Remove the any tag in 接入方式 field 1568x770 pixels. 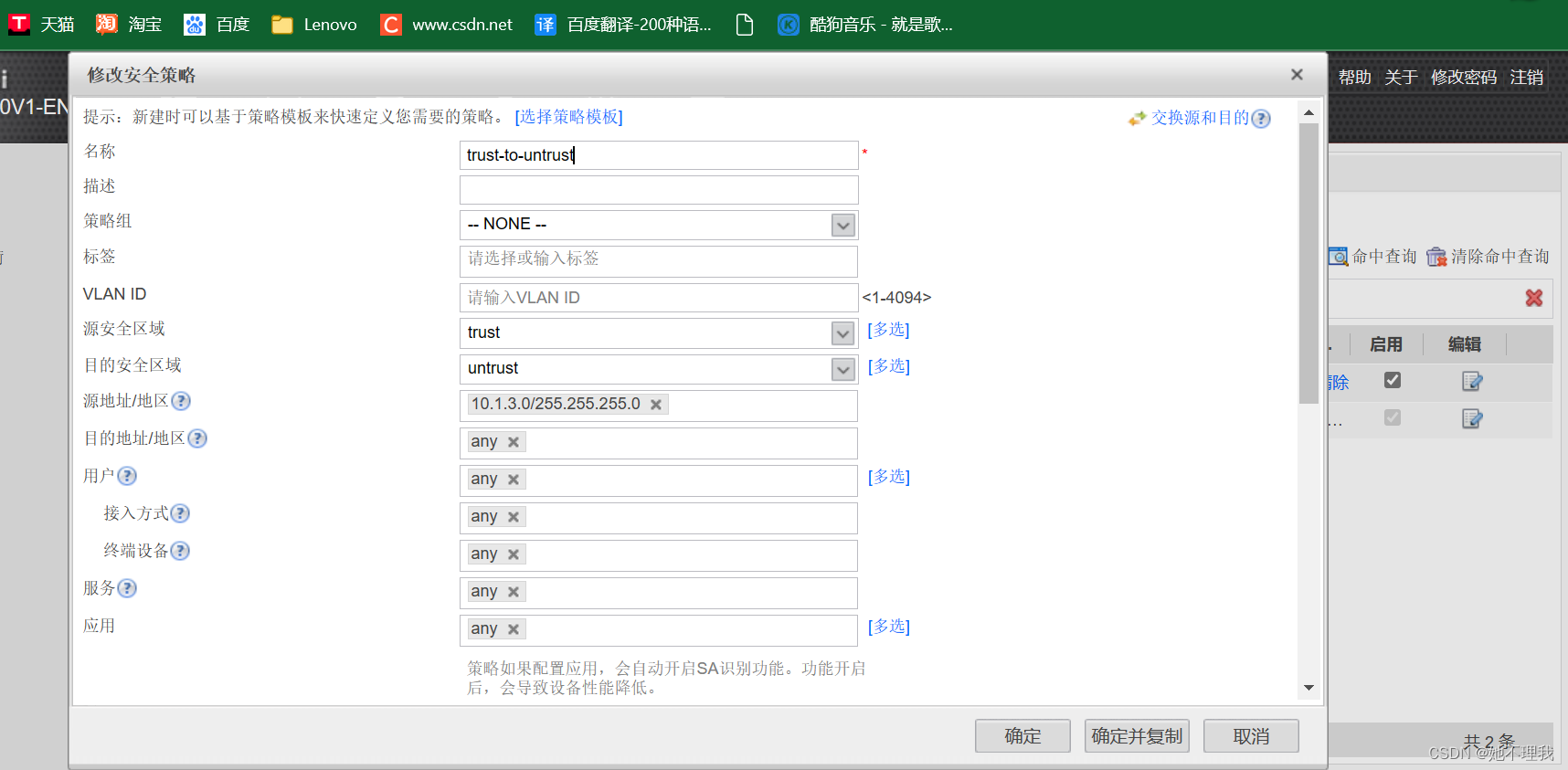tap(514, 517)
